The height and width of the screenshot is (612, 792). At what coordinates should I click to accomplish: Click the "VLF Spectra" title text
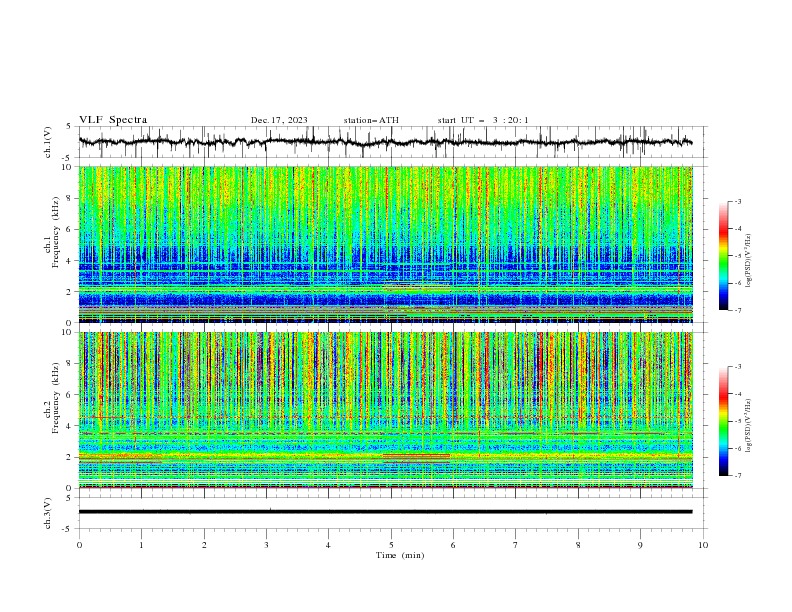click(113, 120)
